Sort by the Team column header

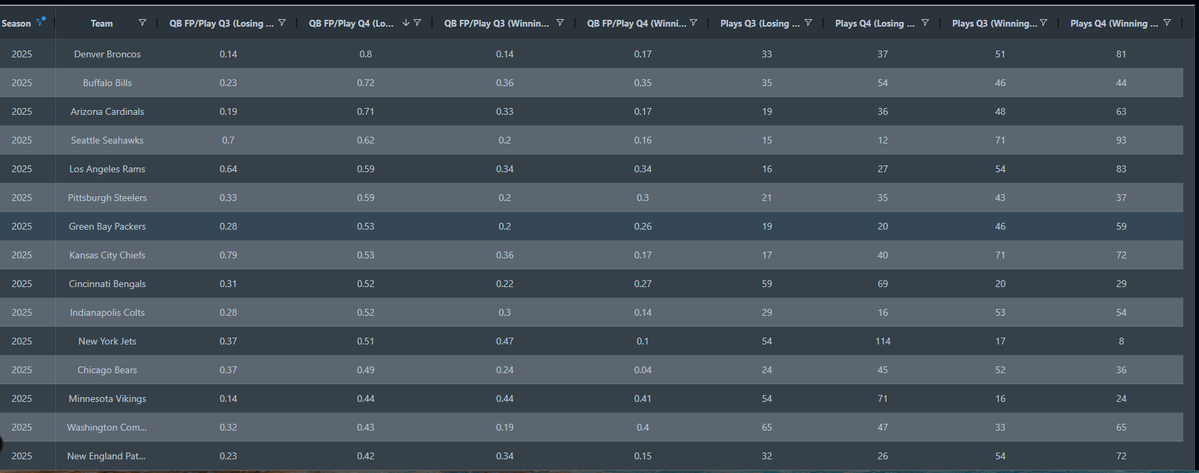point(102,24)
